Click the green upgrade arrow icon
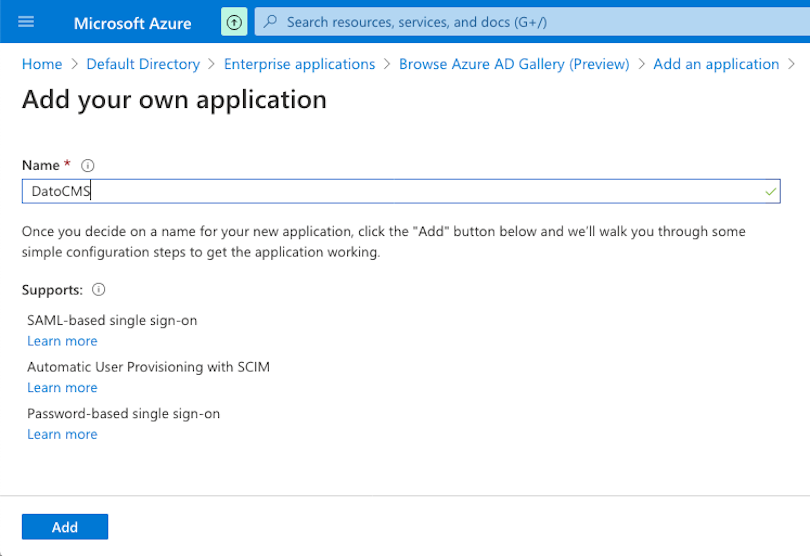The width and height of the screenshot is (810, 556). click(x=234, y=22)
